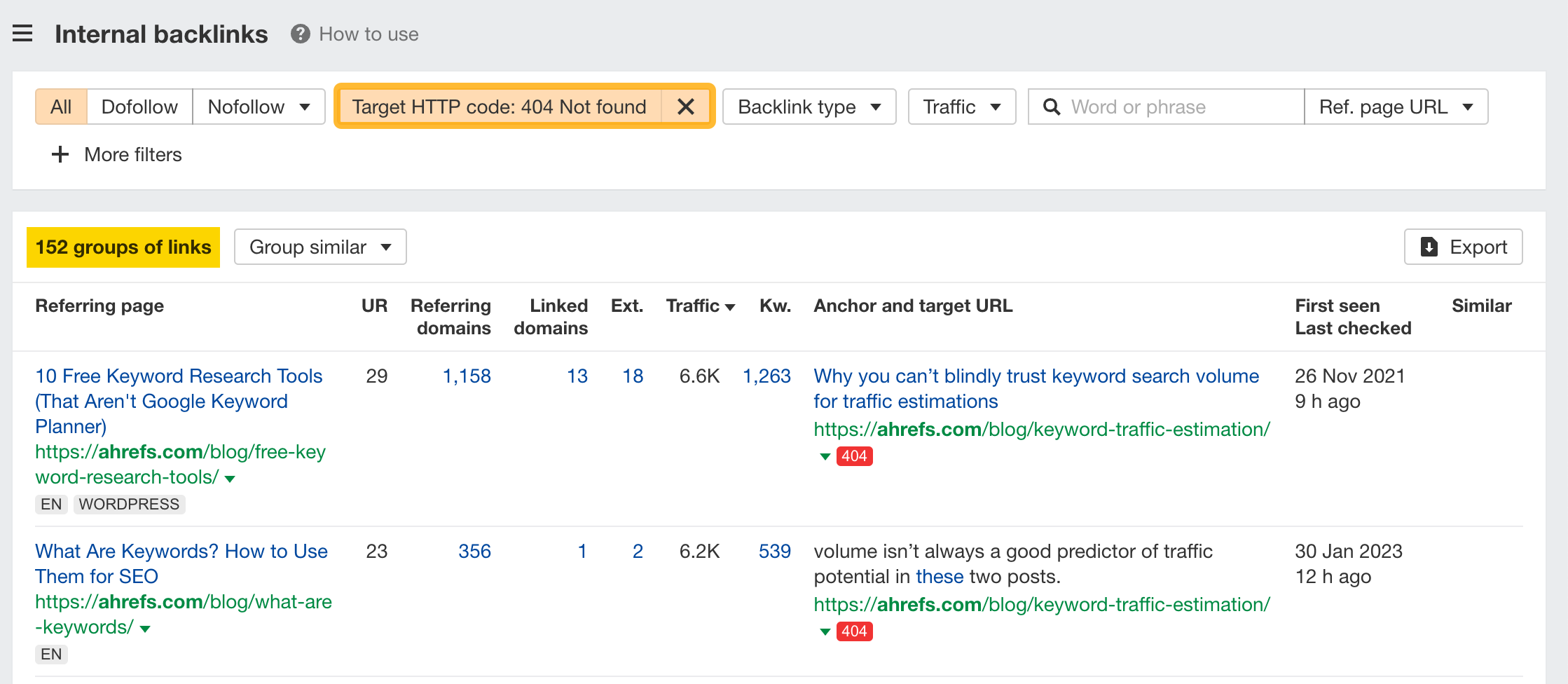Open the Backlink type dropdown
This screenshot has height=684, width=1568.
point(809,107)
